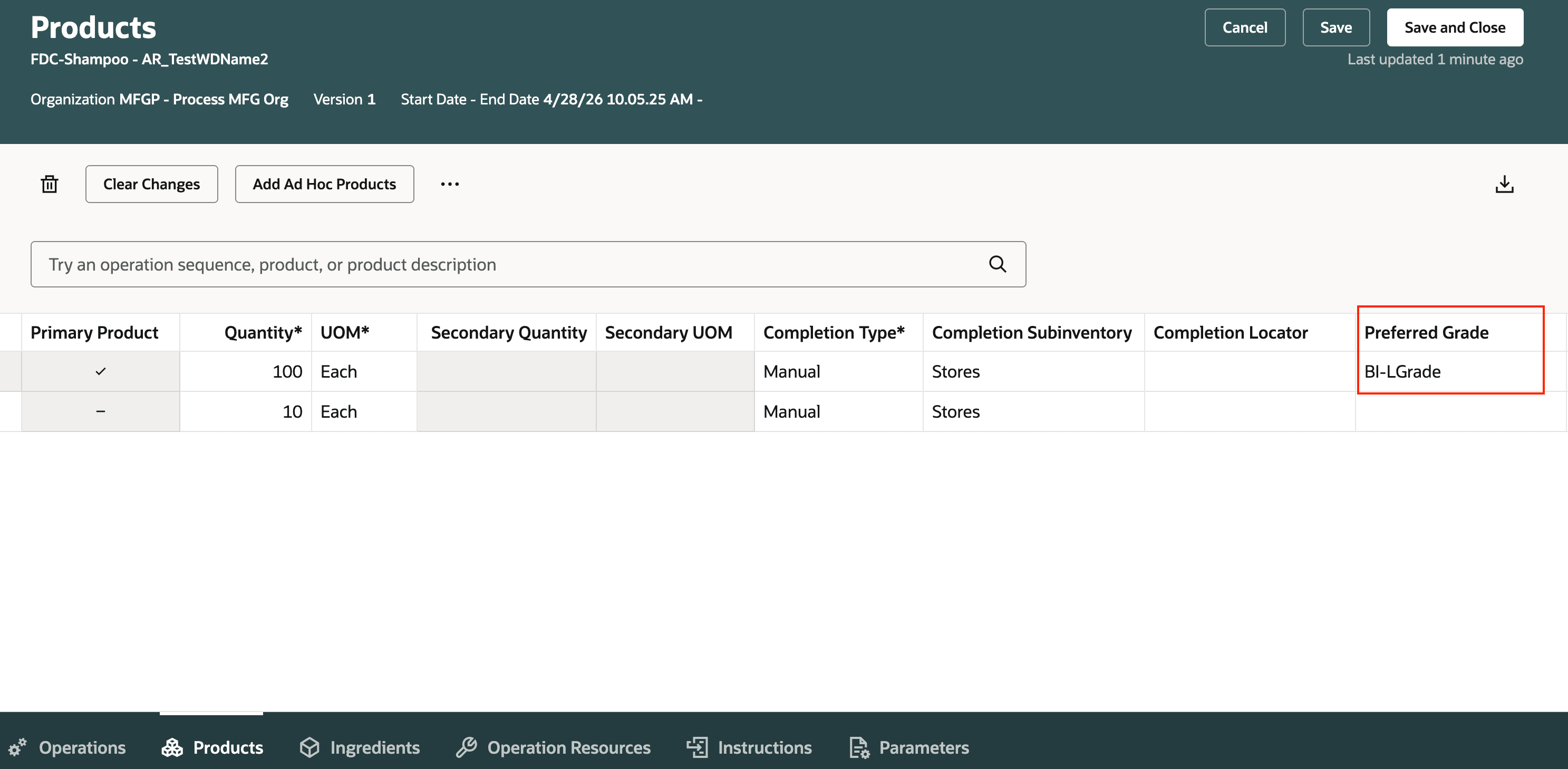Select primary product checkmark in 100 row
The image size is (1568, 769).
click(x=100, y=371)
